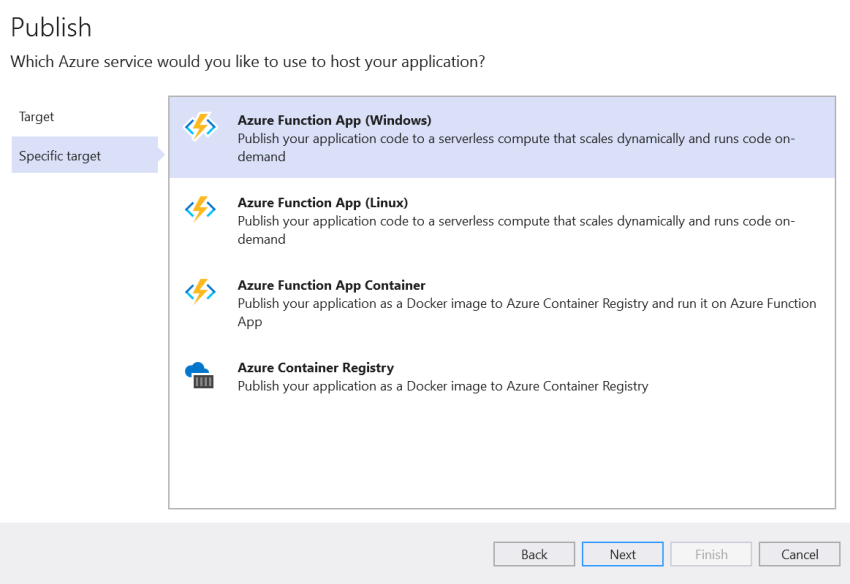
Task: Click the Azure Container Registry cloud icon
Action: point(200,374)
